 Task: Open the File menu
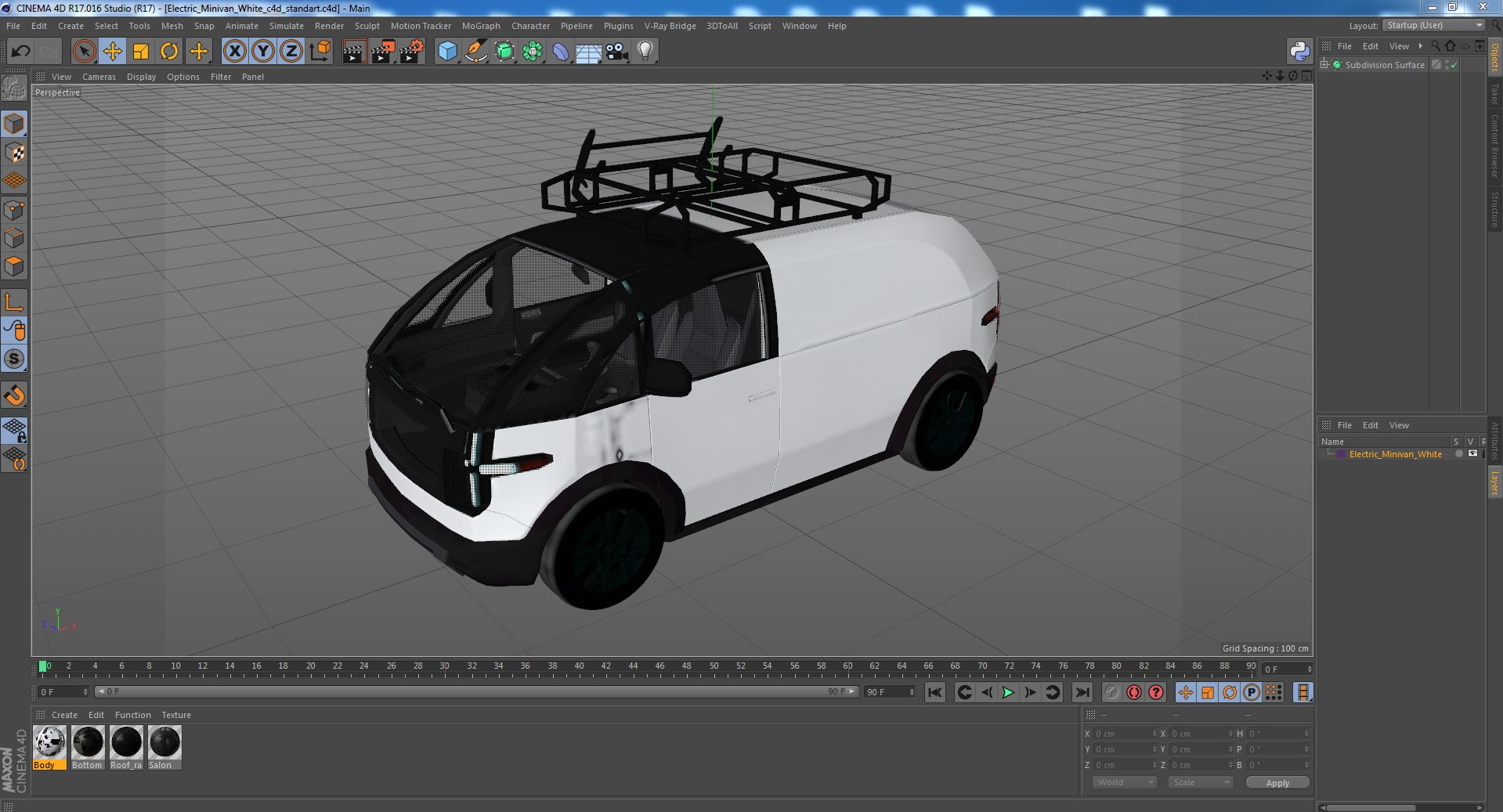coord(13,26)
